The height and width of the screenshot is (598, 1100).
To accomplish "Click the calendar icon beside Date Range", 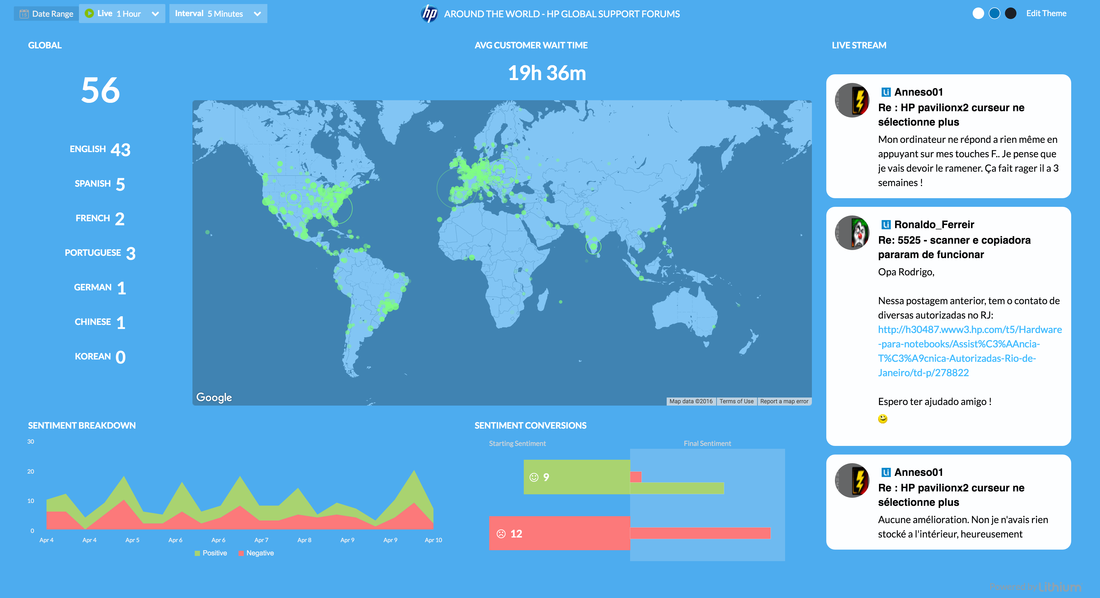I will point(24,14).
